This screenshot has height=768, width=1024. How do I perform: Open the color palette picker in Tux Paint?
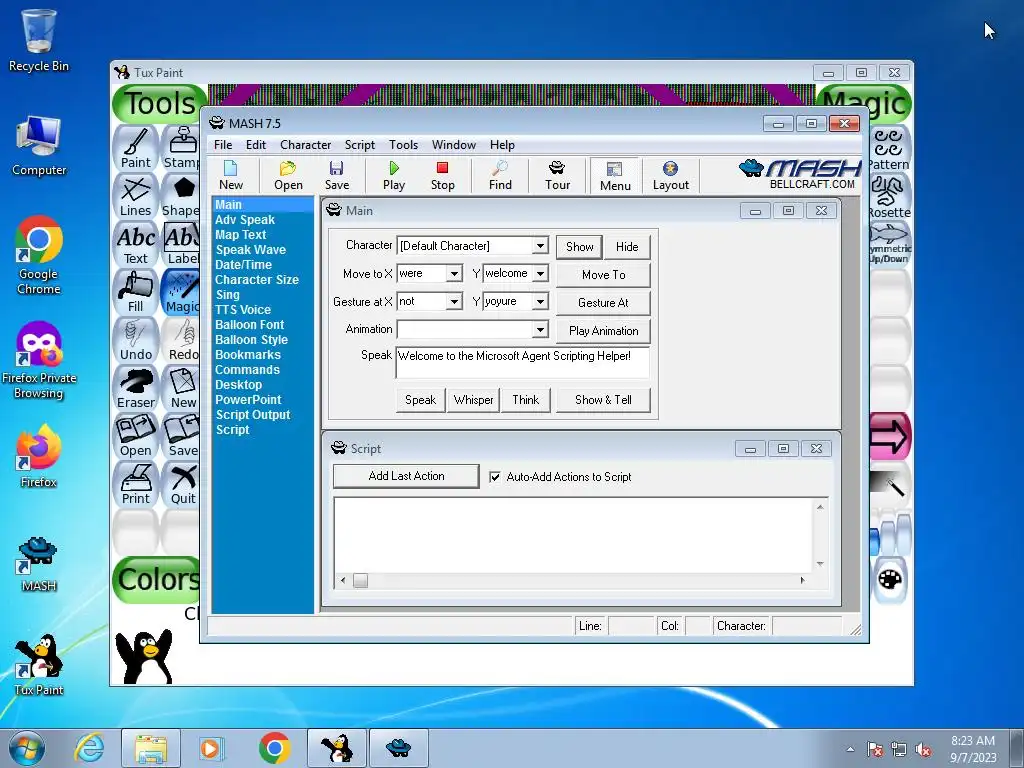889,579
